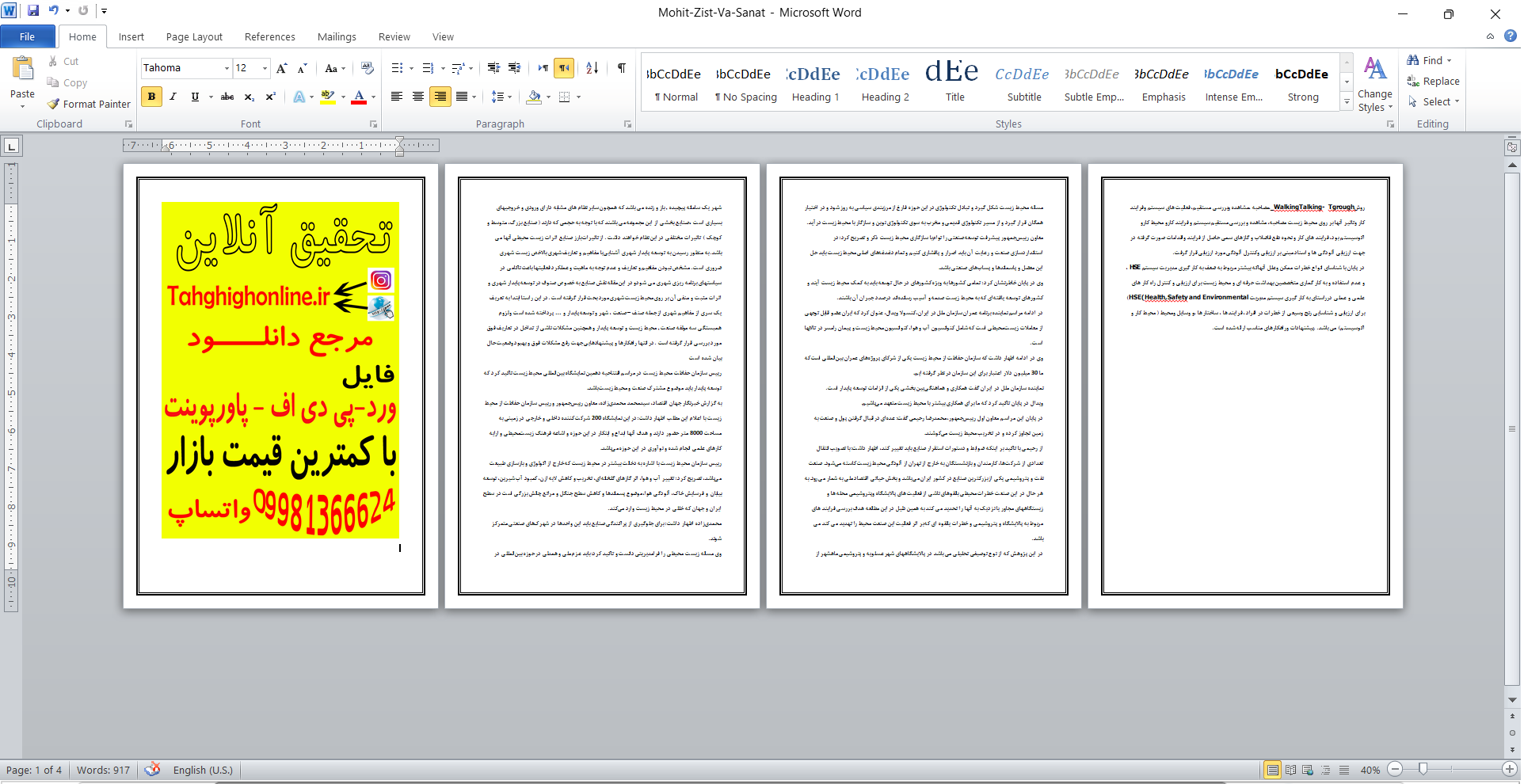Expand the Bullets list dropdown arrow
This screenshot has width=1524, height=784.
pos(411,68)
